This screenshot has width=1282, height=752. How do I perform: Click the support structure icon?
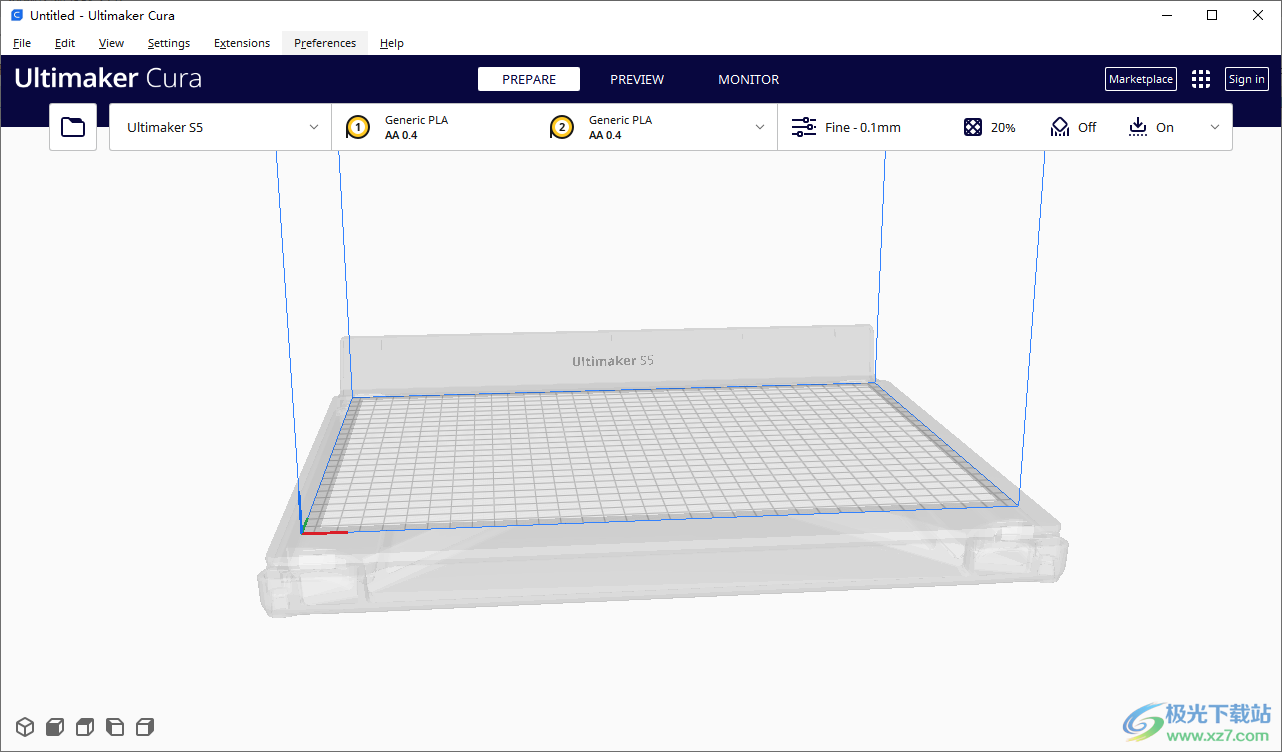[1060, 127]
